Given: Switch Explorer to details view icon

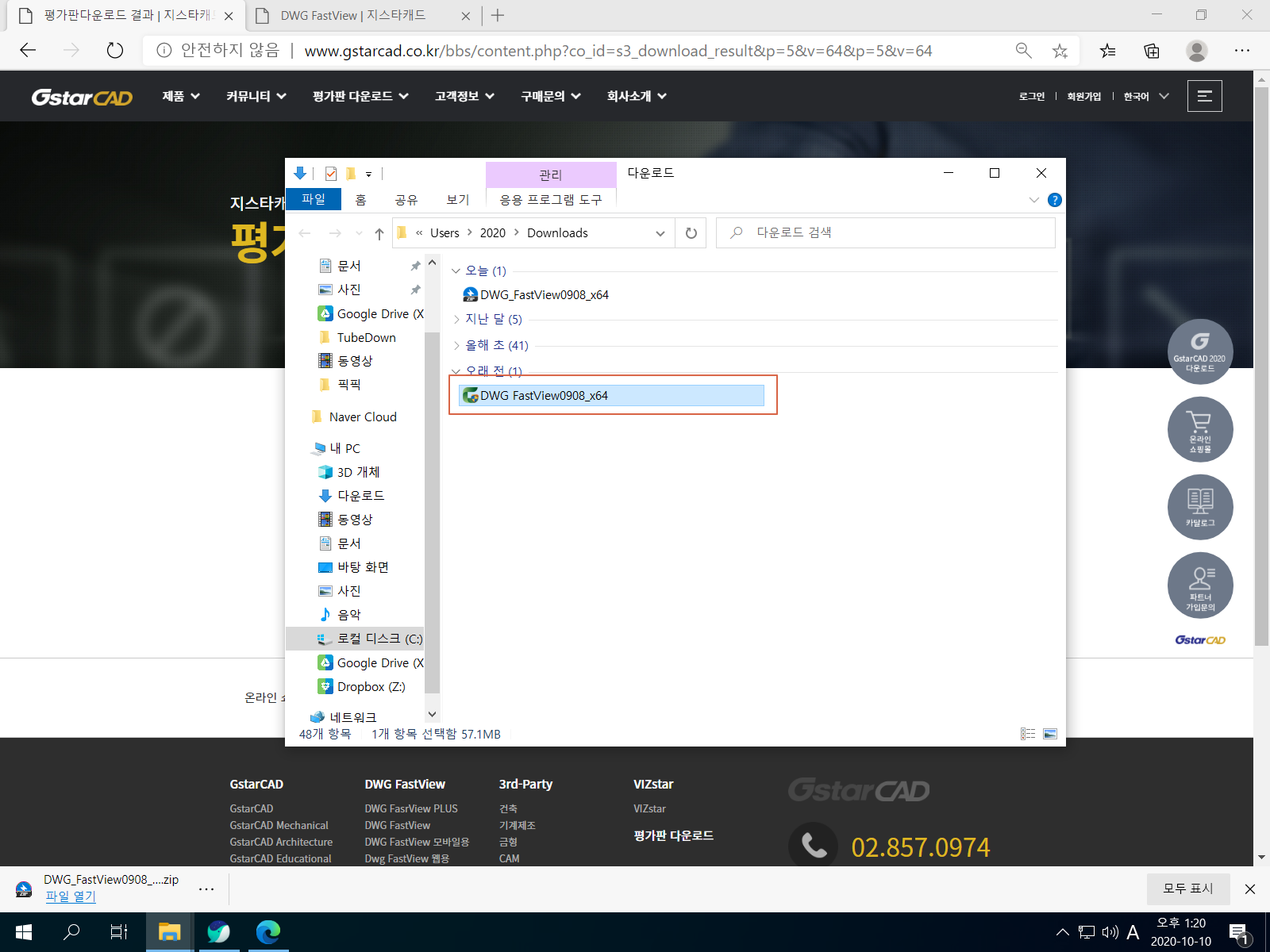Looking at the screenshot, I should pyautogui.click(x=1028, y=734).
